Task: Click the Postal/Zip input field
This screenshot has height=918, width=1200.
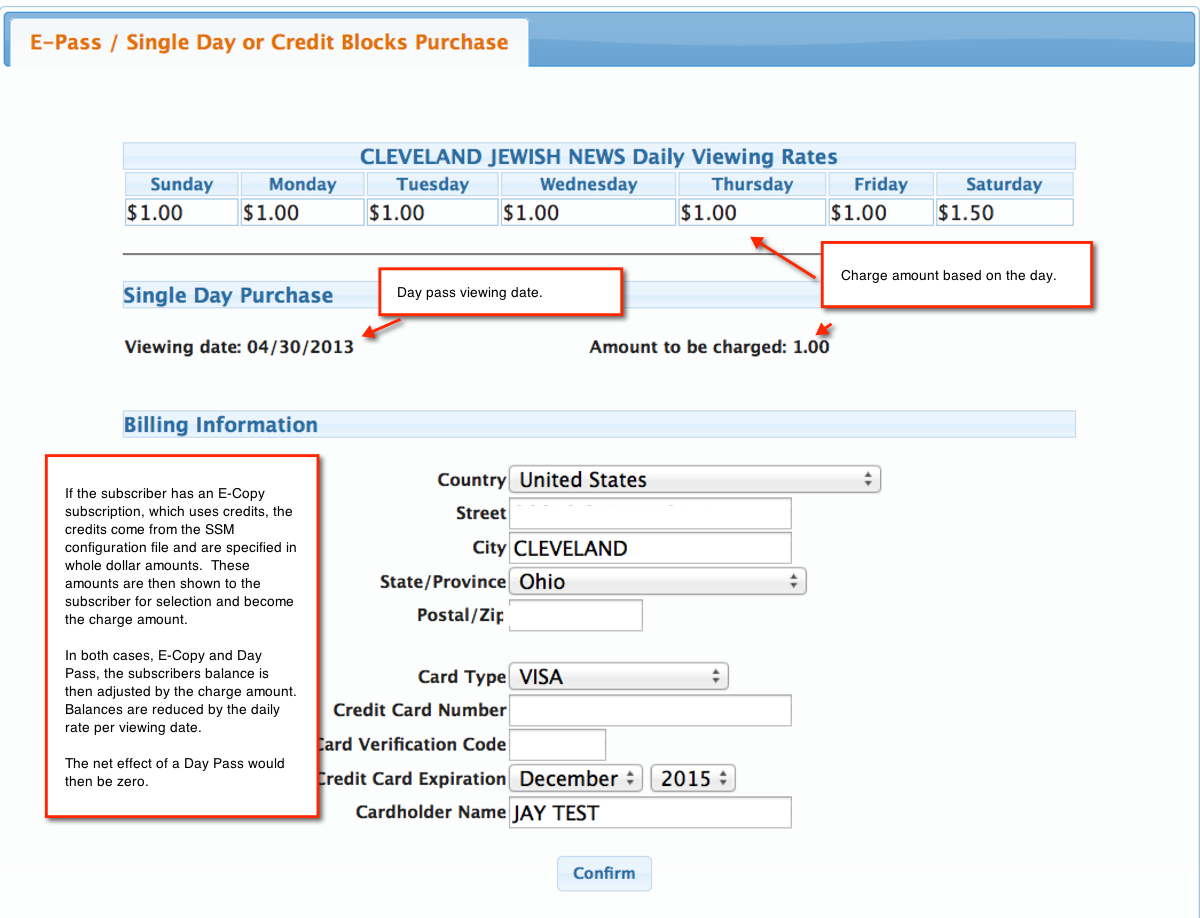Action: (x=576, y=615)
